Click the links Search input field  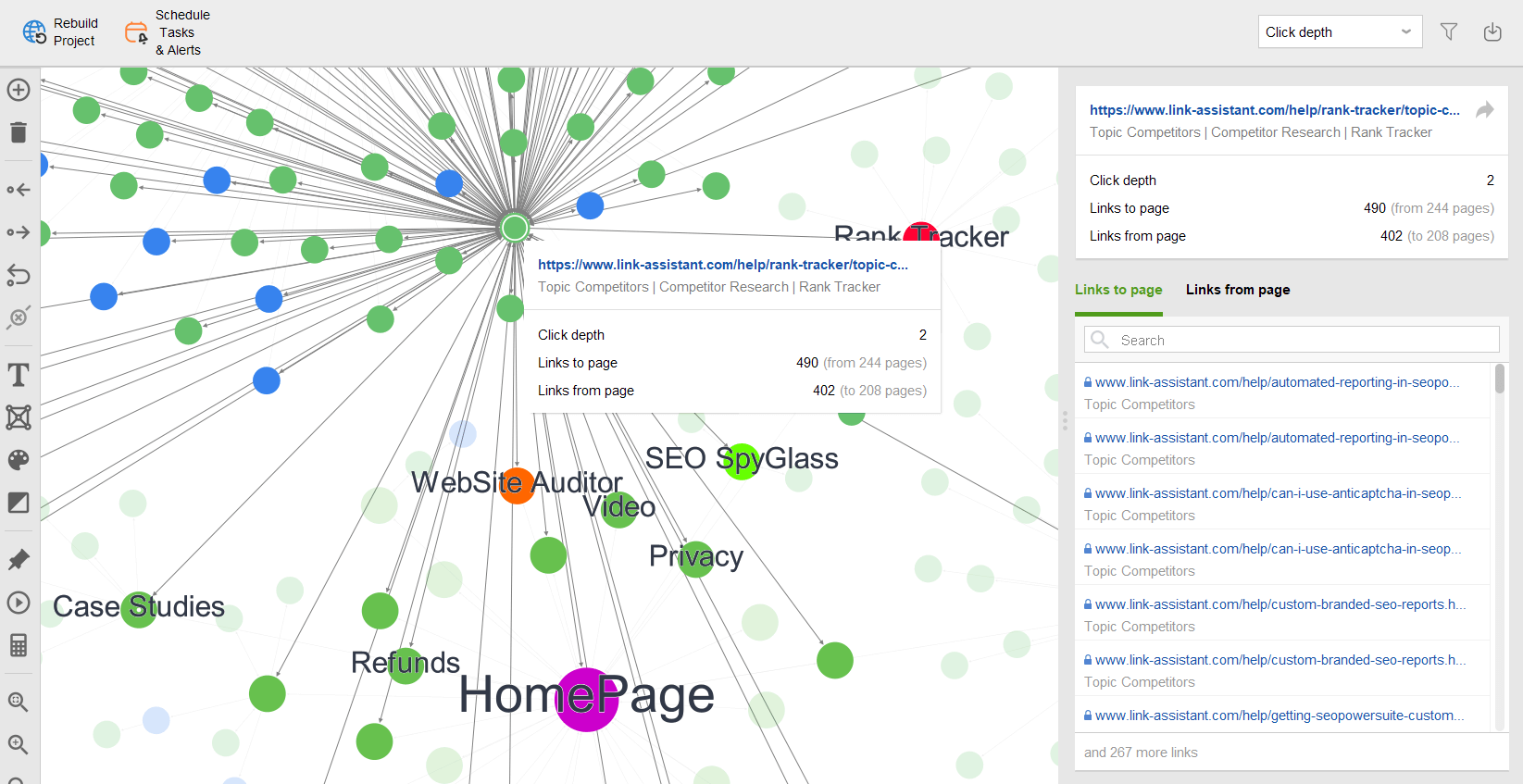(1292, 340)
